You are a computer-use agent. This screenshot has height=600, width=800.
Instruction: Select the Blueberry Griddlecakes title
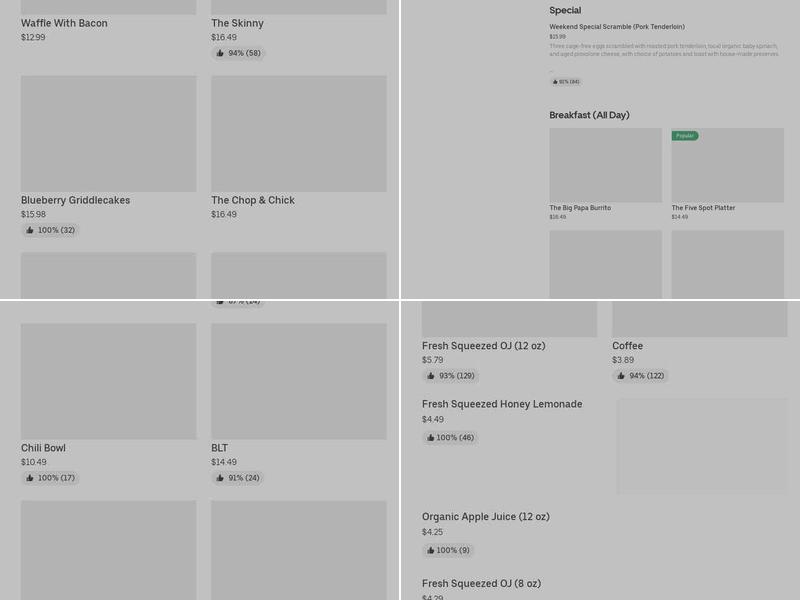(76, 201)
